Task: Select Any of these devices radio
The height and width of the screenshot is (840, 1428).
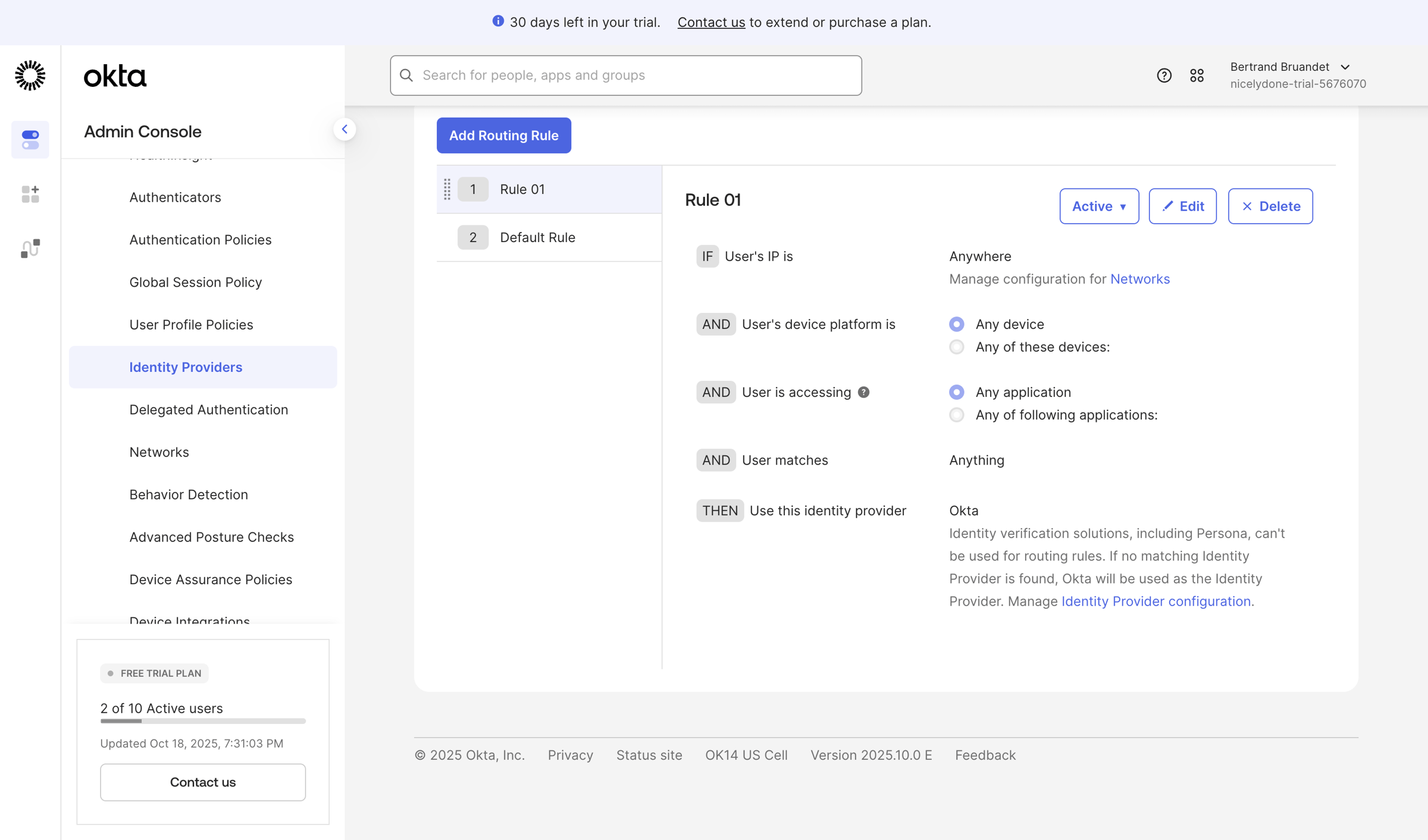Action: pos(957,347)
